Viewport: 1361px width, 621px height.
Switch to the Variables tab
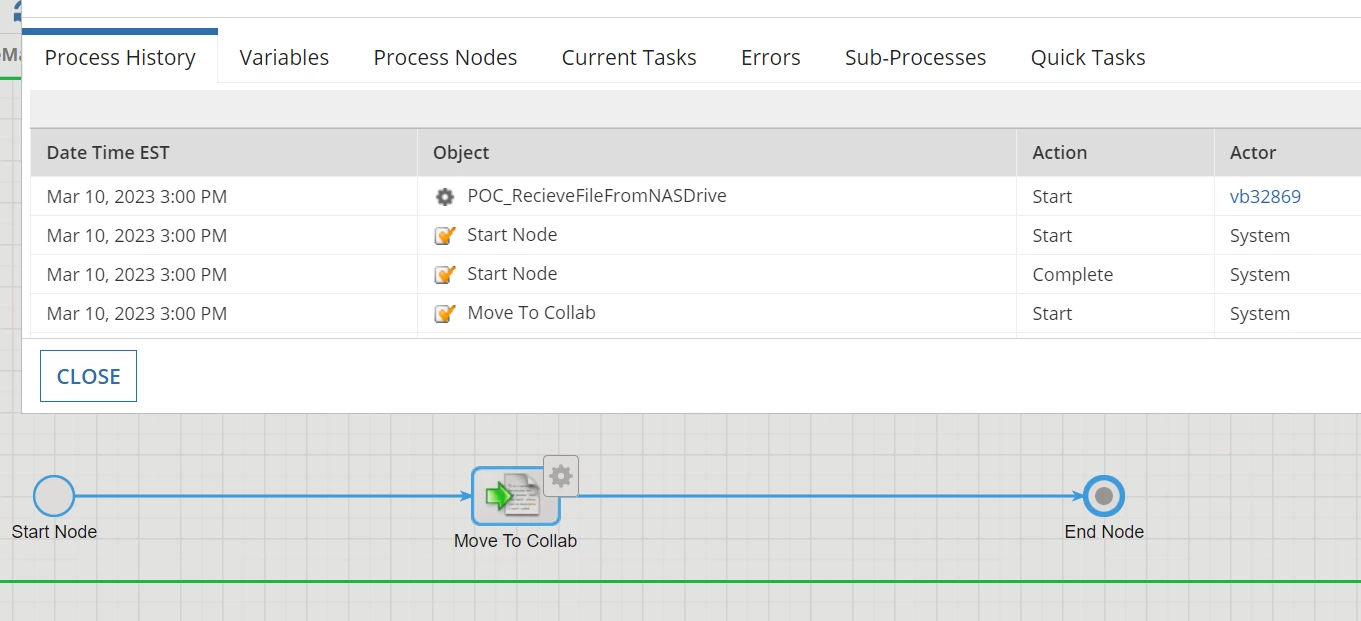(284, 58)
